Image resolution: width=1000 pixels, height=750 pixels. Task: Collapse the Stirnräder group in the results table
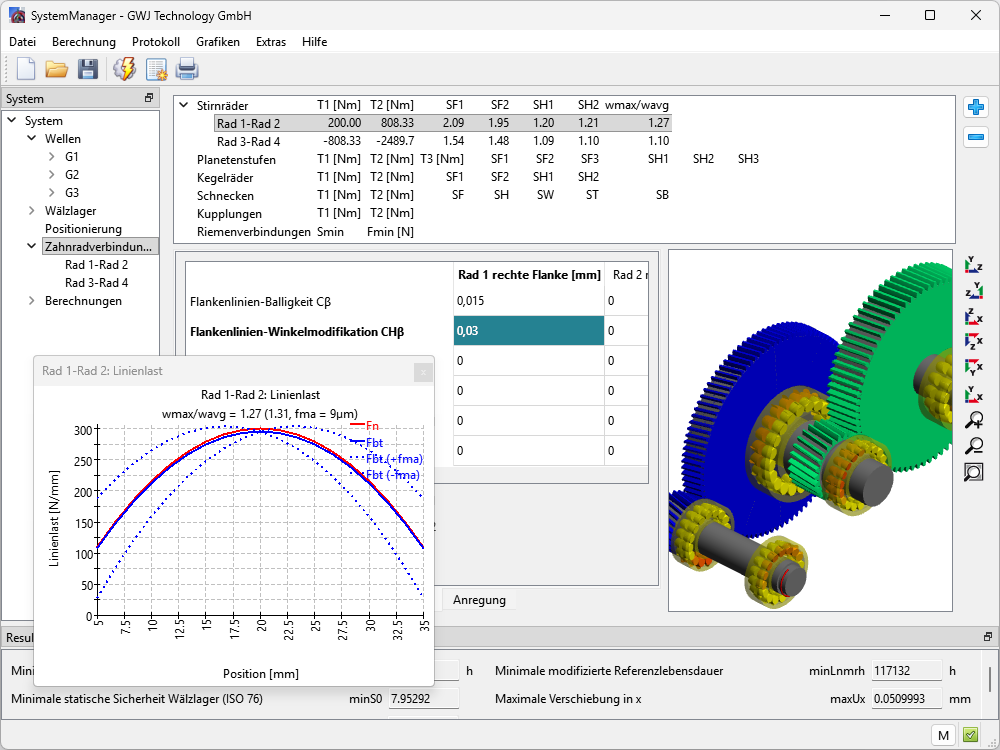[x=184, y=105]
